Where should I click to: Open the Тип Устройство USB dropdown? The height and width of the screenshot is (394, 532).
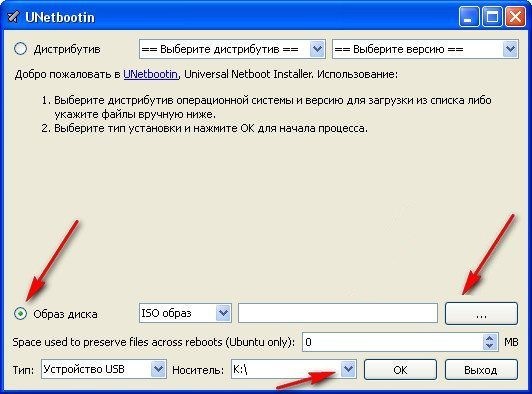click(104, 369)
